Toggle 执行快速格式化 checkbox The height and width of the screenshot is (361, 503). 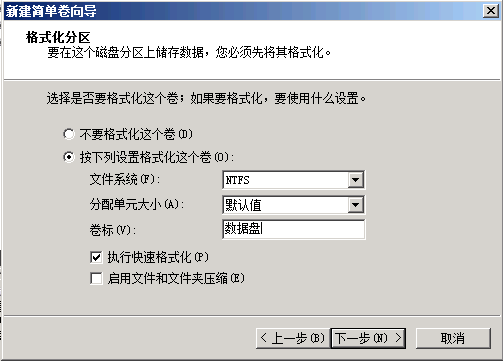tap(96, 257)
